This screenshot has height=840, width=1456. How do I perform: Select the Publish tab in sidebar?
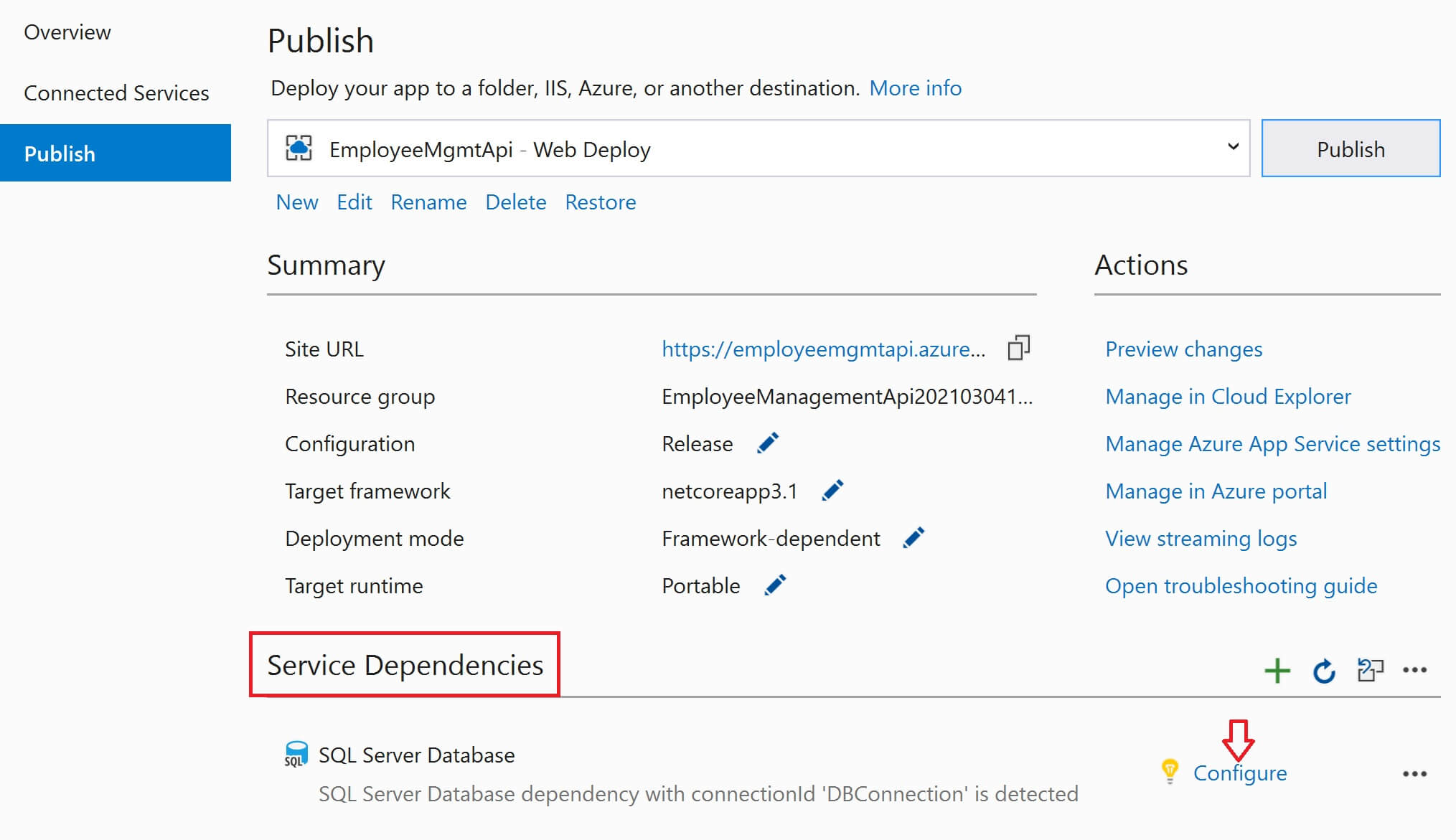116,153
